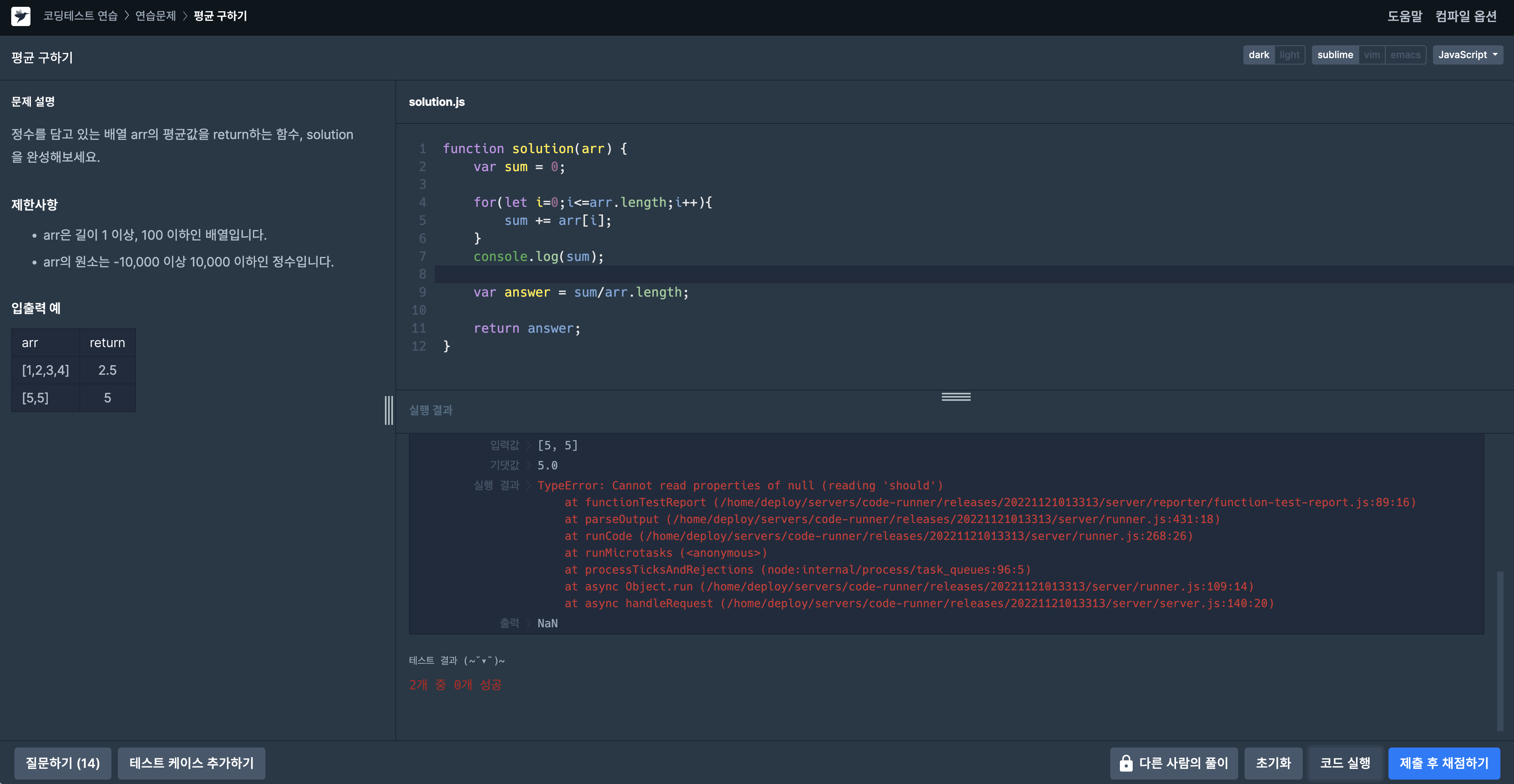Click 제출 후 채점하기 submit button
Screen dimensions: 1514x784
click(1444, 763)
